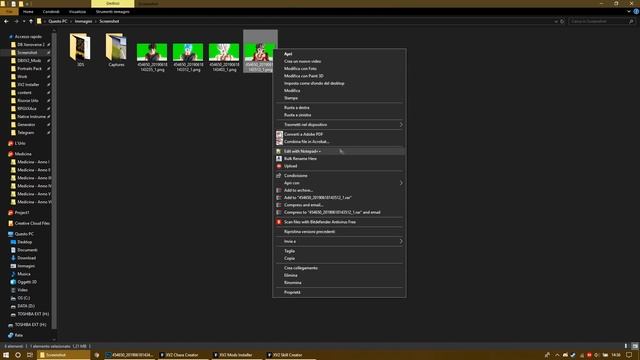Click the Windows Start button
The image size is (640, 360).
(6, 355)
